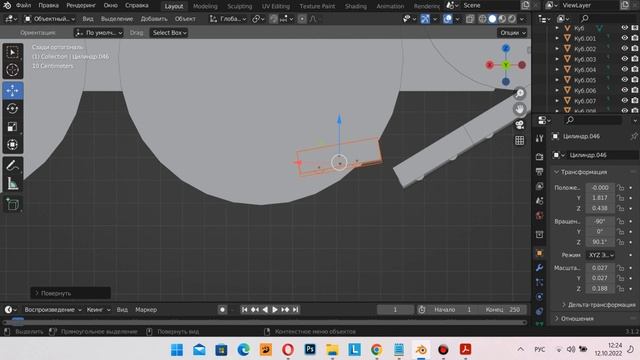Viewport: 640px width, 360px height.
Task: Open the View Layer properties tab
Action: point(540,186)
